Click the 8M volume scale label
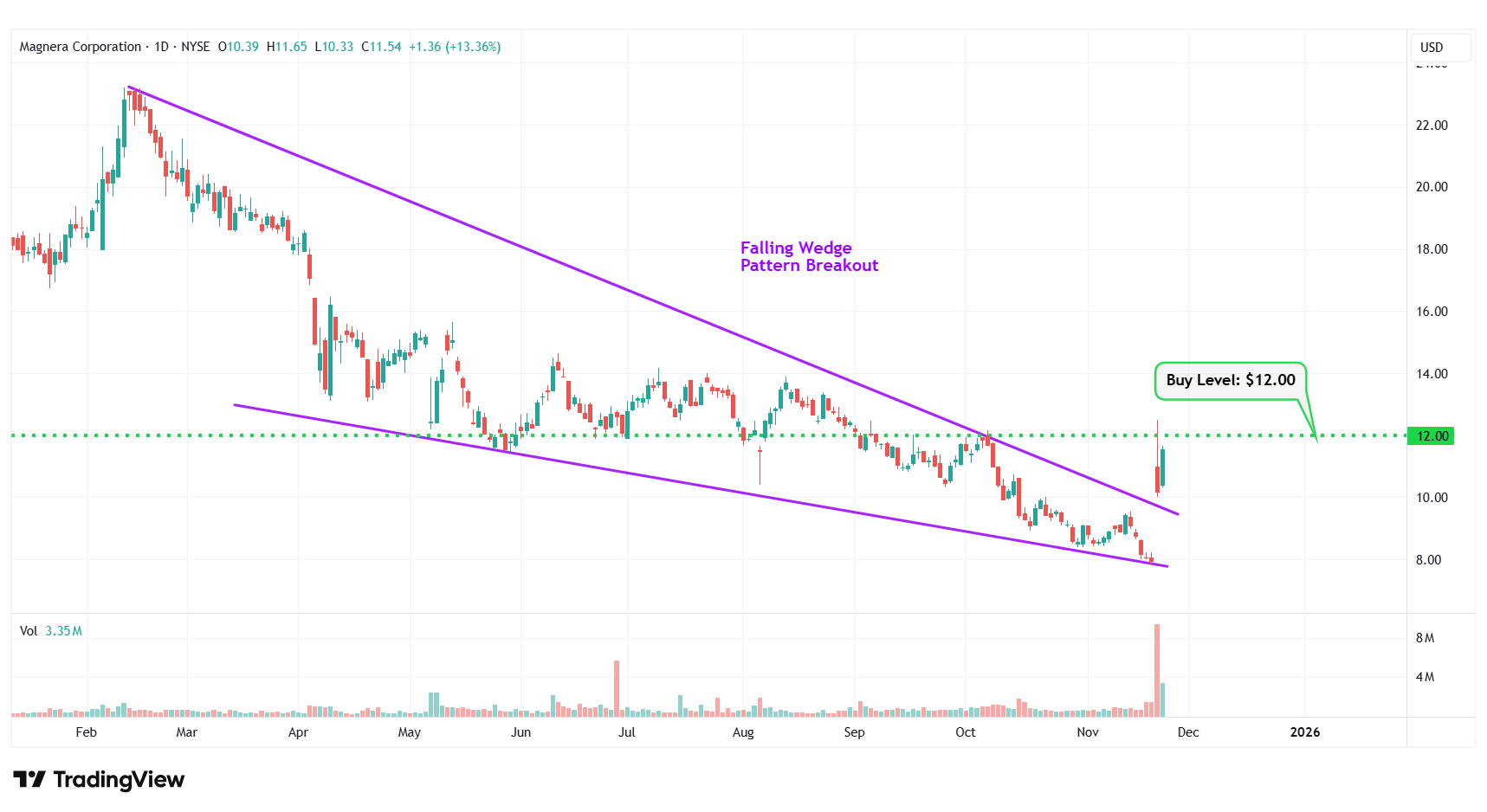Viewport: 1487px width, 812px height. [x=1425, y=638]
